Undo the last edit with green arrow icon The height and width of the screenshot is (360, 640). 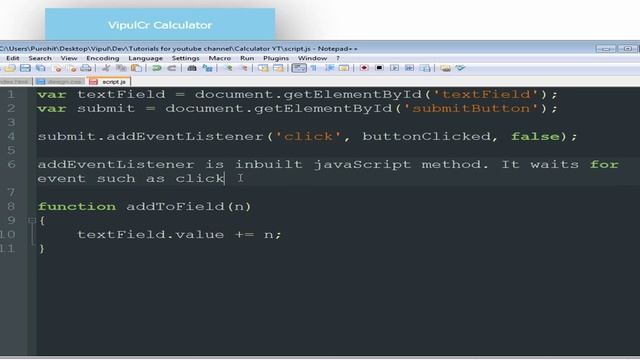[156, 68]
